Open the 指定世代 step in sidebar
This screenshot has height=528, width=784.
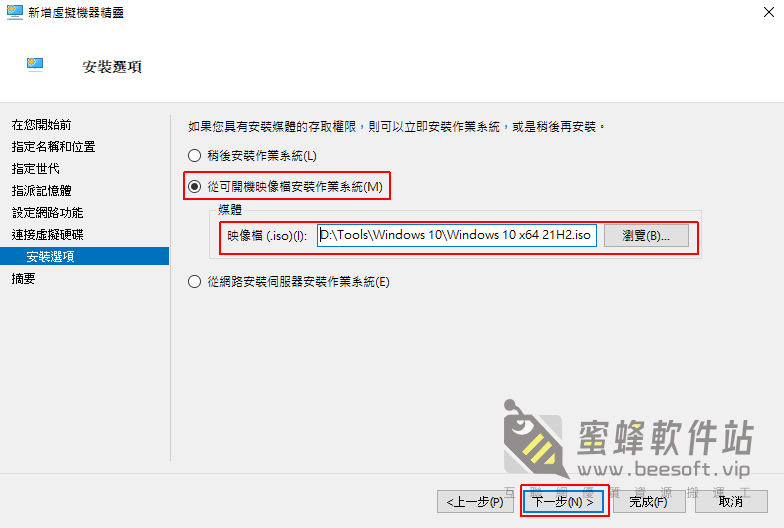[x=35, y=168]
